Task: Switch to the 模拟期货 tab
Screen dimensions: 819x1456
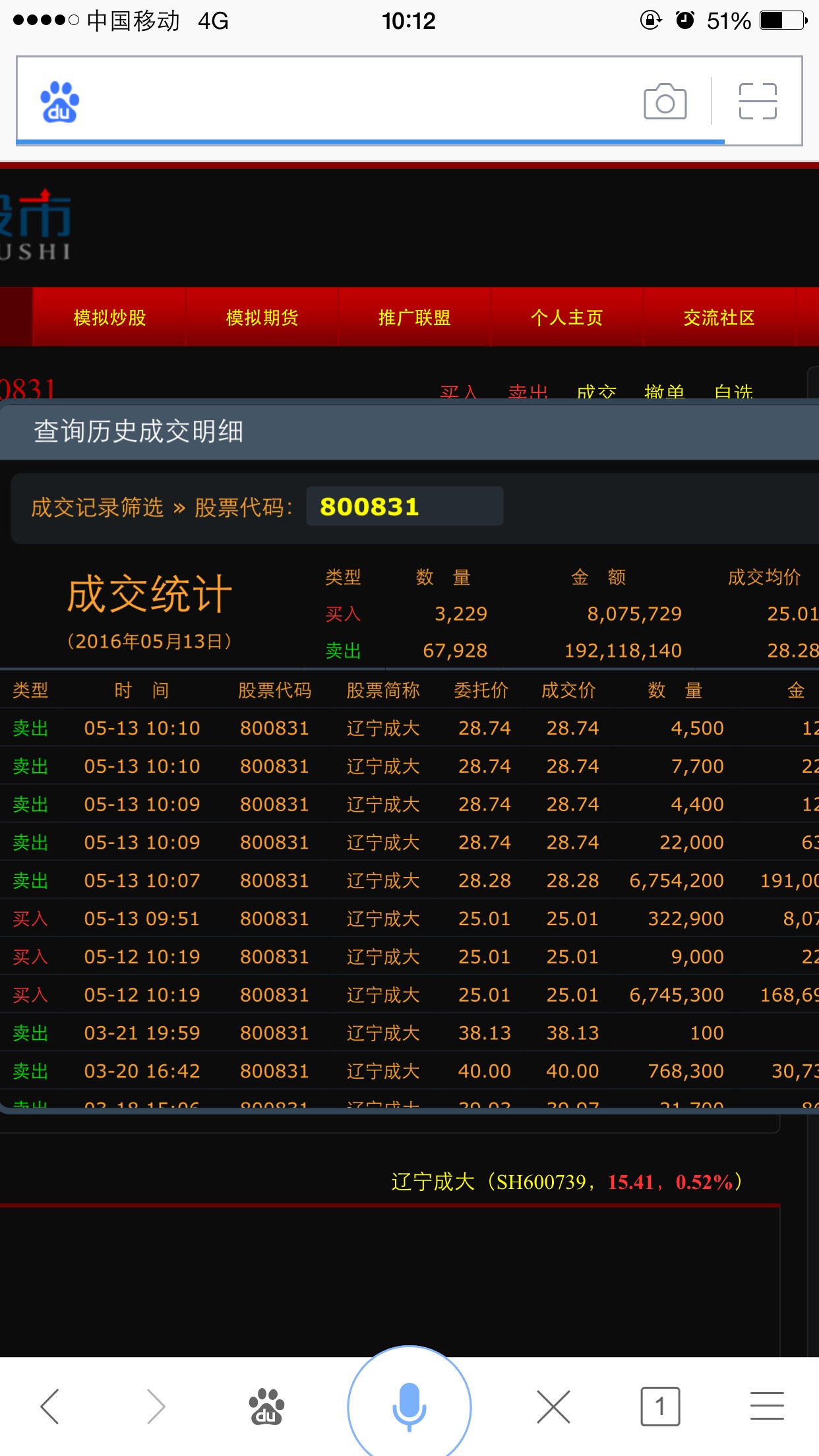Action: tap(262, 317)
